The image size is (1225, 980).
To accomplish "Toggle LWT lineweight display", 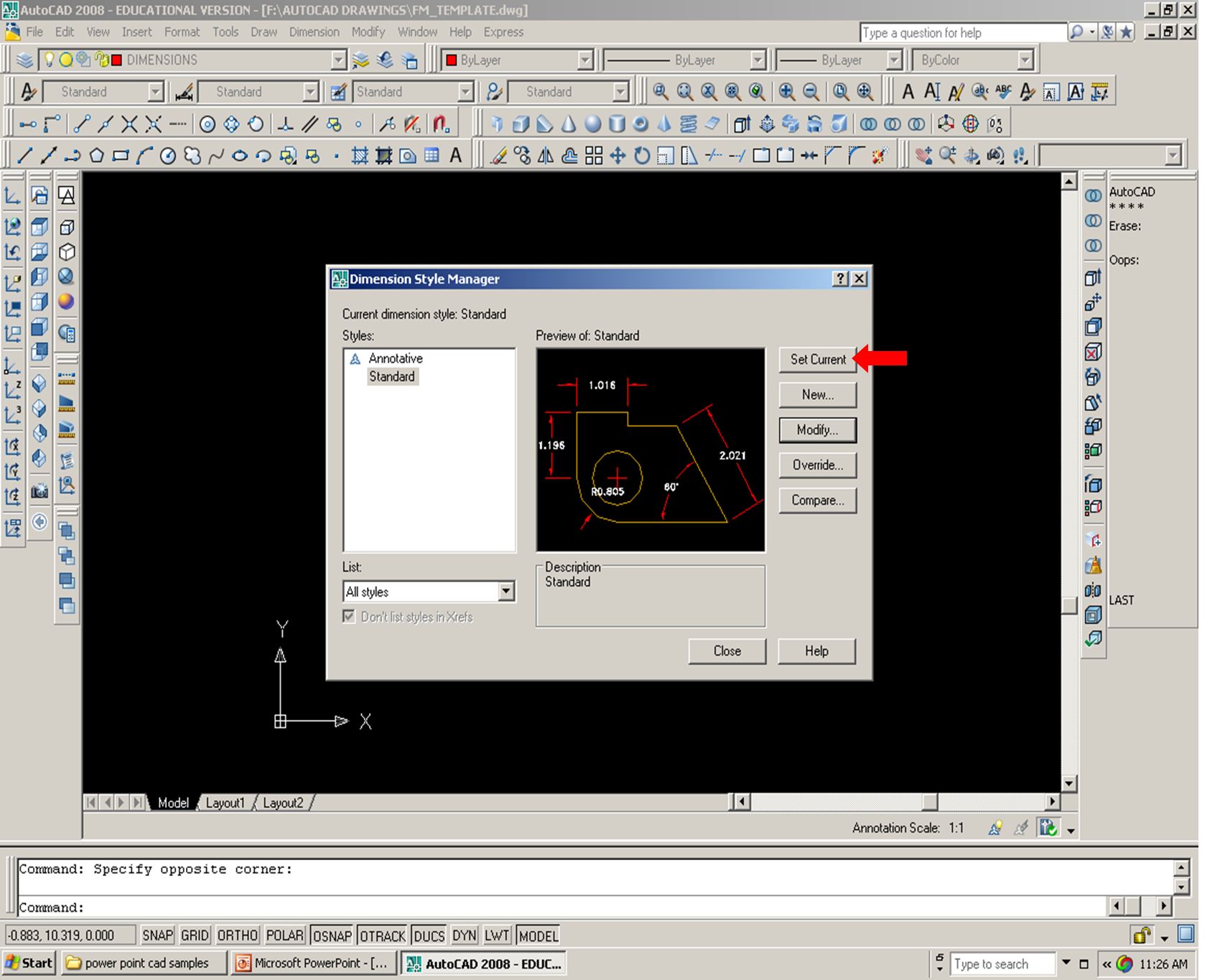I will pyautogui.click(x=497, y=935).
